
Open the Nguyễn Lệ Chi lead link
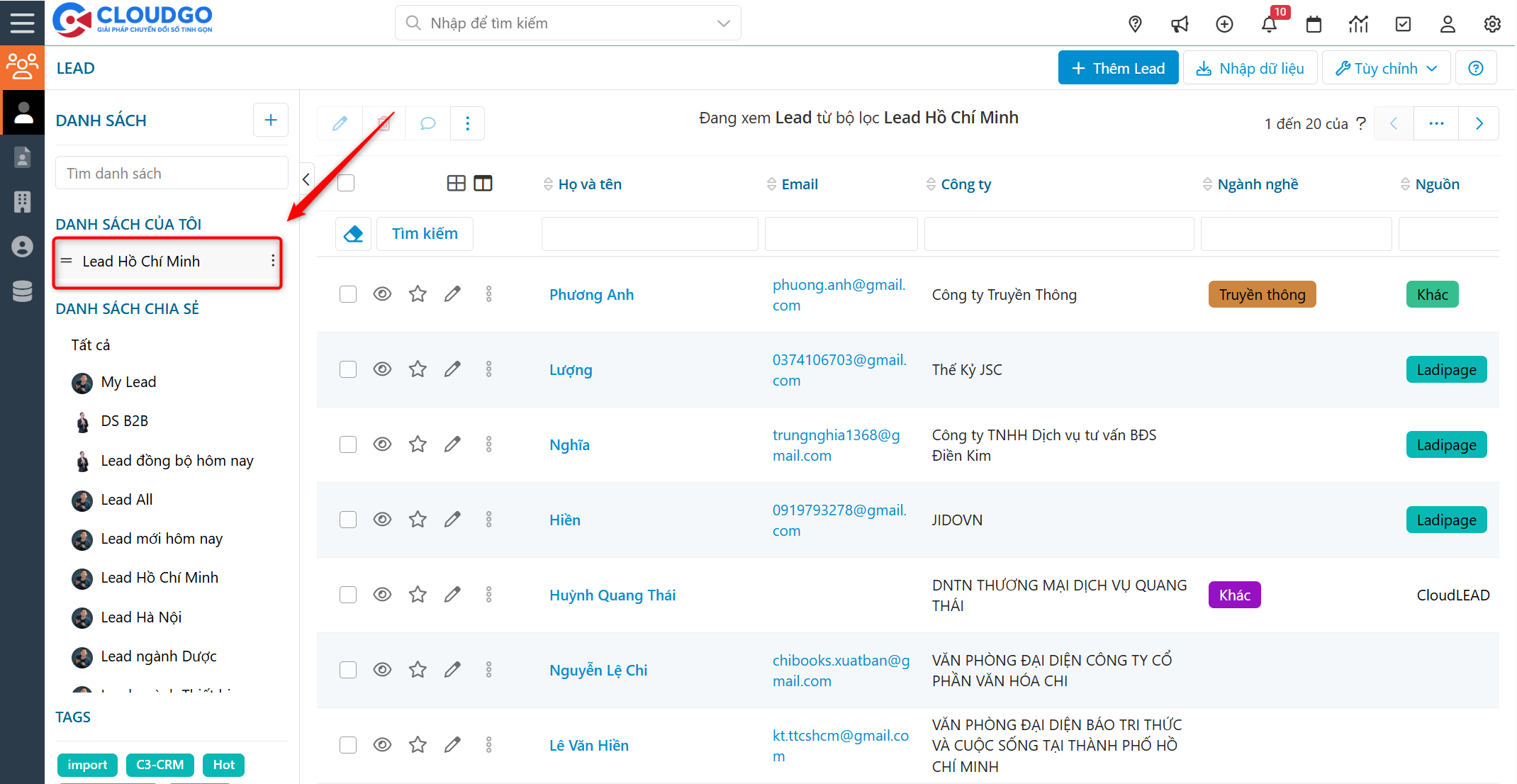coord(598,670)
